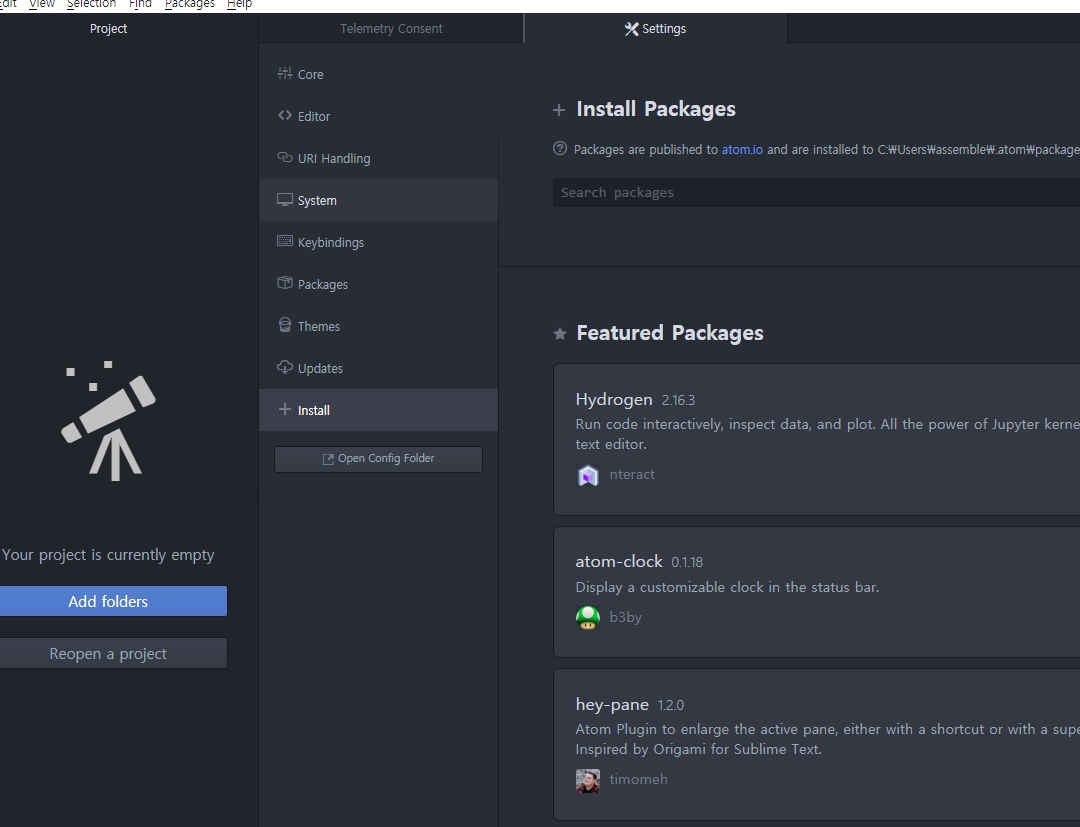Click Reopen a project button

pos(108,654)
